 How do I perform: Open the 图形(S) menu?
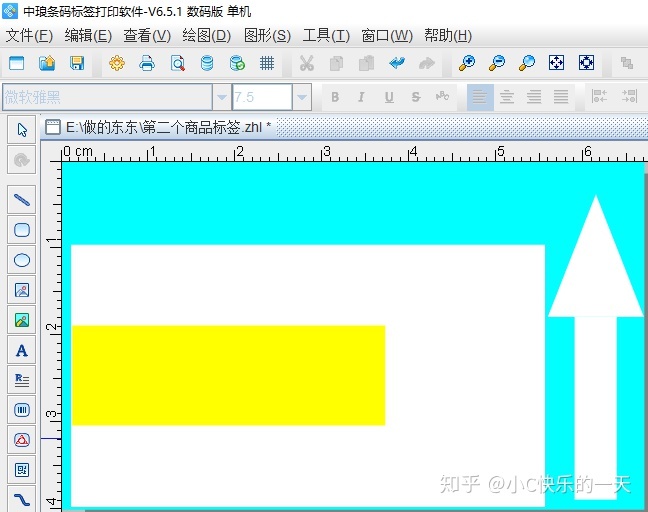click(x=267, y=36)
